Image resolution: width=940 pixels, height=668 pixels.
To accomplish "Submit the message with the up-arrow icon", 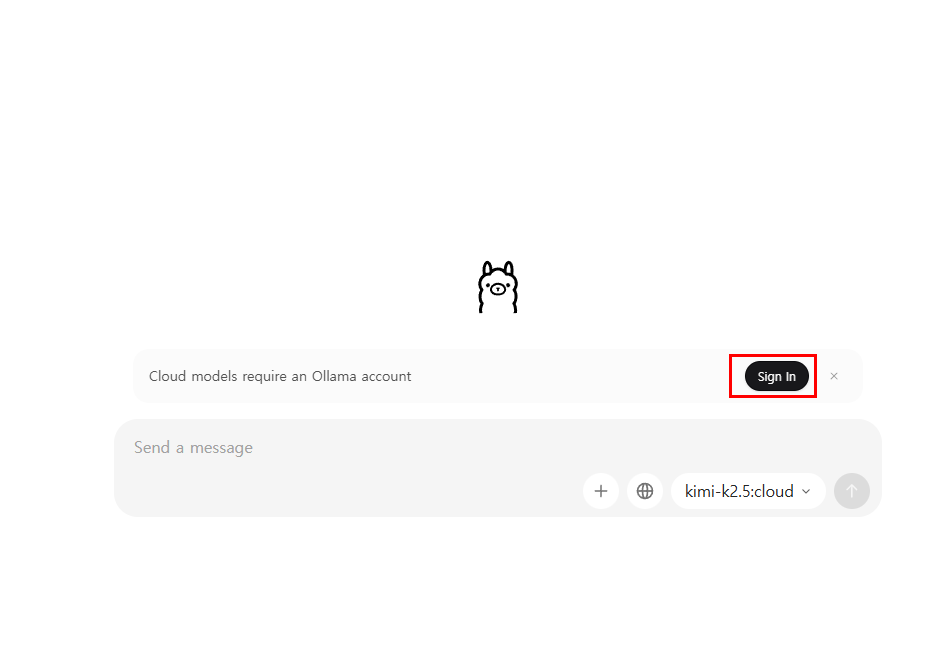I will (851, 491).
